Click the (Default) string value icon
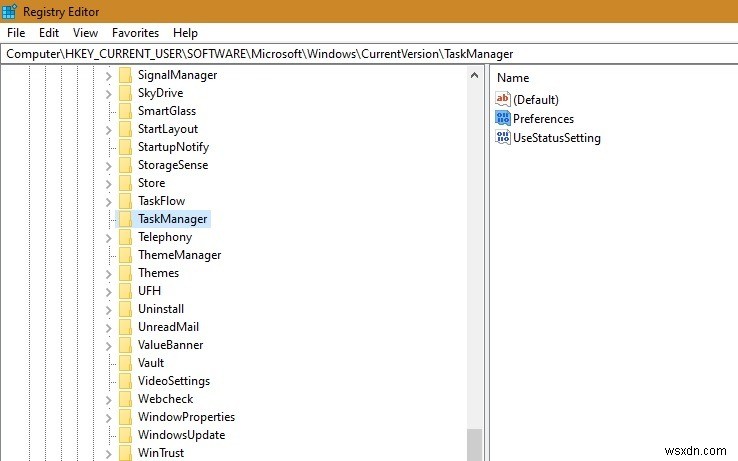Screen dimensions: 738x461 coord(503,99)
